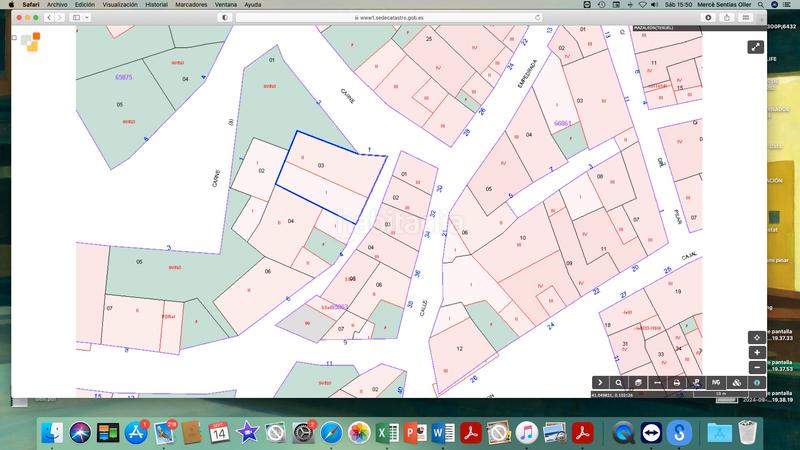Screen dimensions: 800x450
Task: Select the distance measurement tool
Action: click(657, 382)
